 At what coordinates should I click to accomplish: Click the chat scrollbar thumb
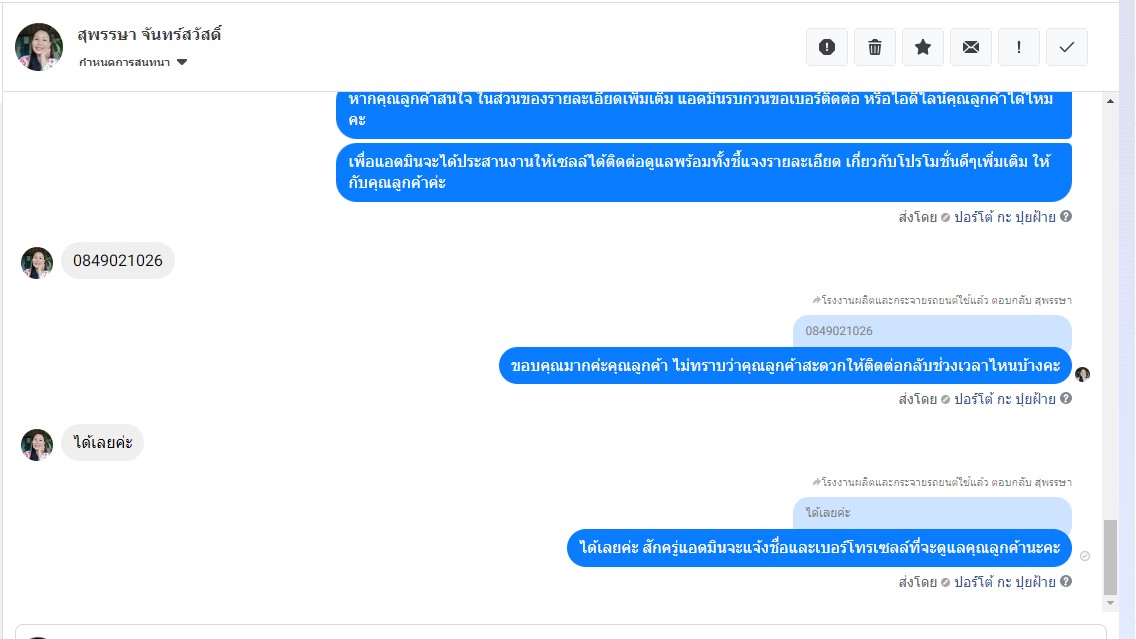(1110, 556)
